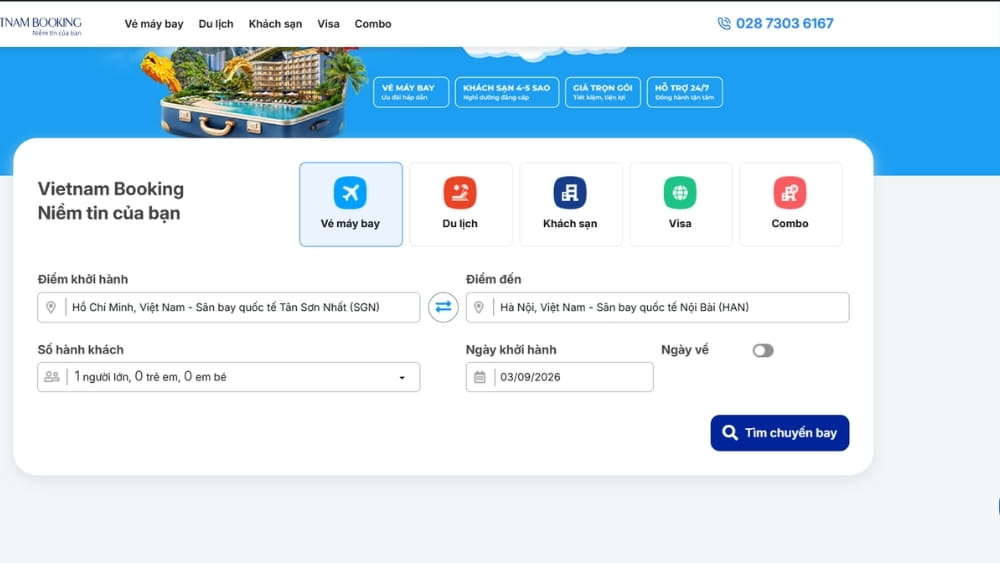Toggle the Ngày về return date switch
Screen dimensions: 1000x563
tap(763, 351)
